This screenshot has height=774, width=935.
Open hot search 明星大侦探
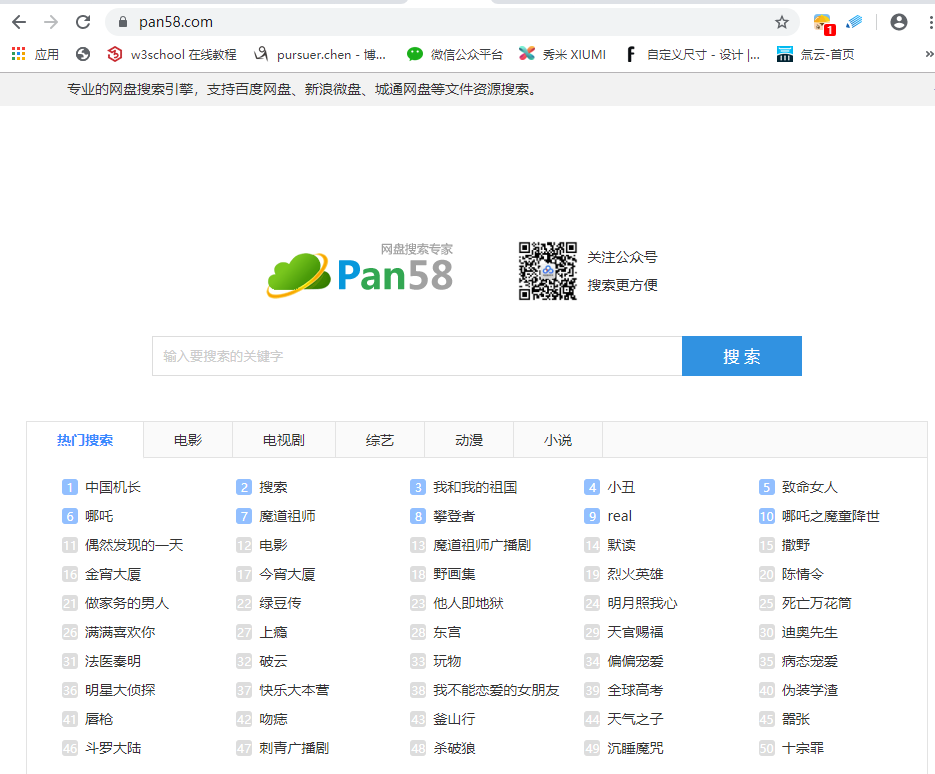120,690
